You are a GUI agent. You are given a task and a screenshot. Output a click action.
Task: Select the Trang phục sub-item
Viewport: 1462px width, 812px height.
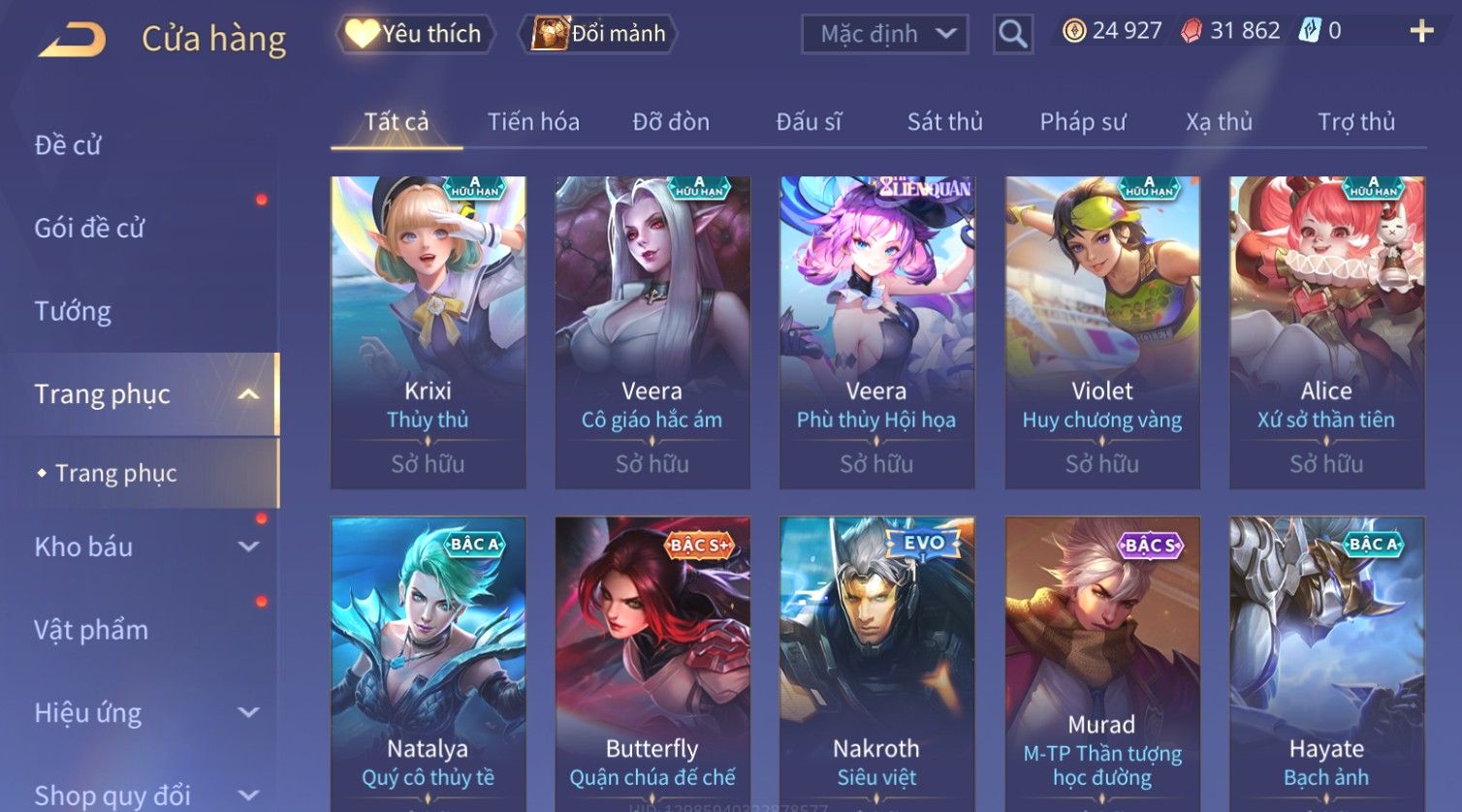[x=116, y=473]
